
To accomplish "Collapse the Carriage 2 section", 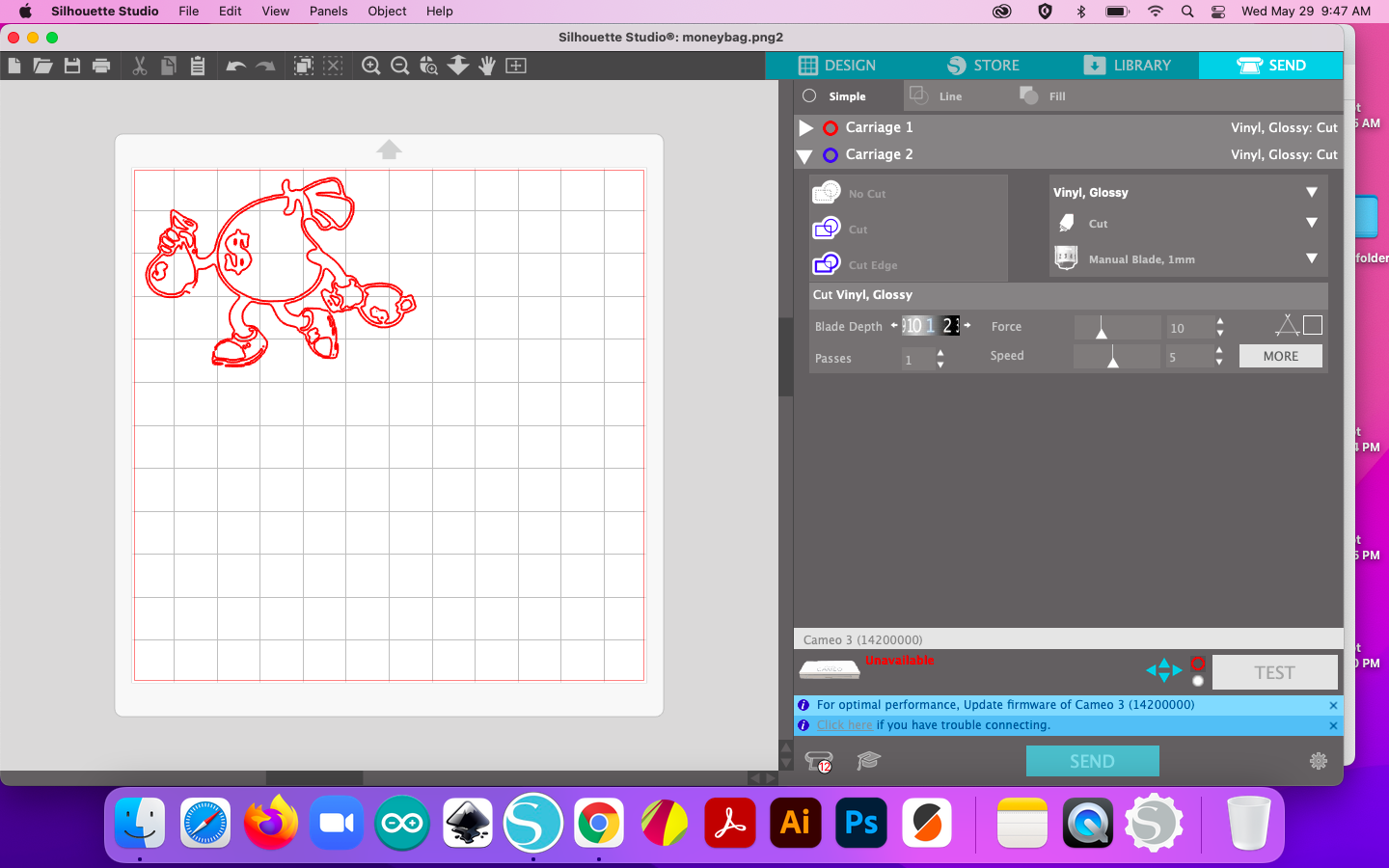I will [804, 155].
